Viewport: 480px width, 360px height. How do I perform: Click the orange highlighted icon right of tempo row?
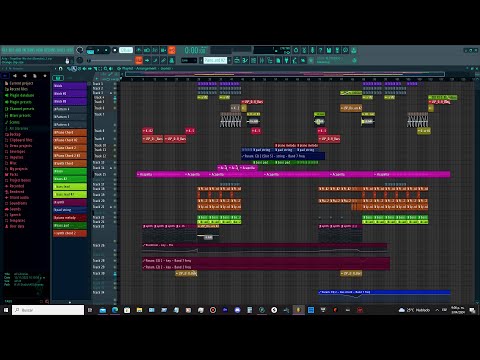coord(172,50)
